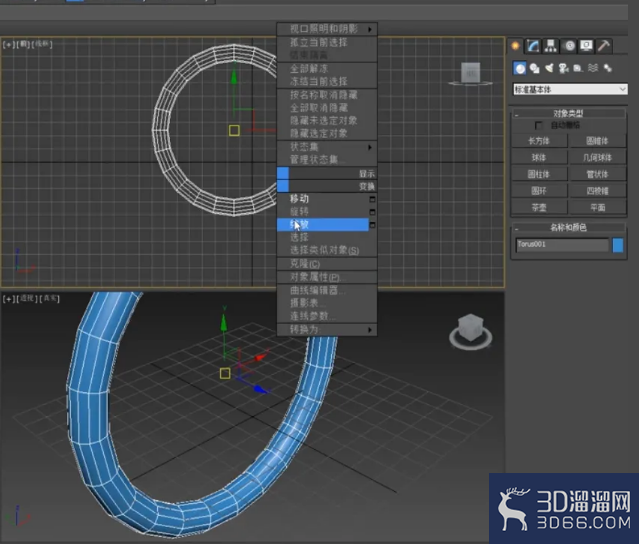Open settings box beside 旋转 menu entry
The image size is (639, 544).
coord(372,212)
